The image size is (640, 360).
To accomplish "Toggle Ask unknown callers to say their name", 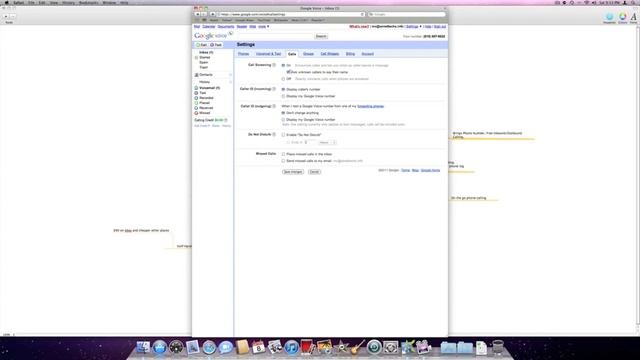I will point(289,72).
